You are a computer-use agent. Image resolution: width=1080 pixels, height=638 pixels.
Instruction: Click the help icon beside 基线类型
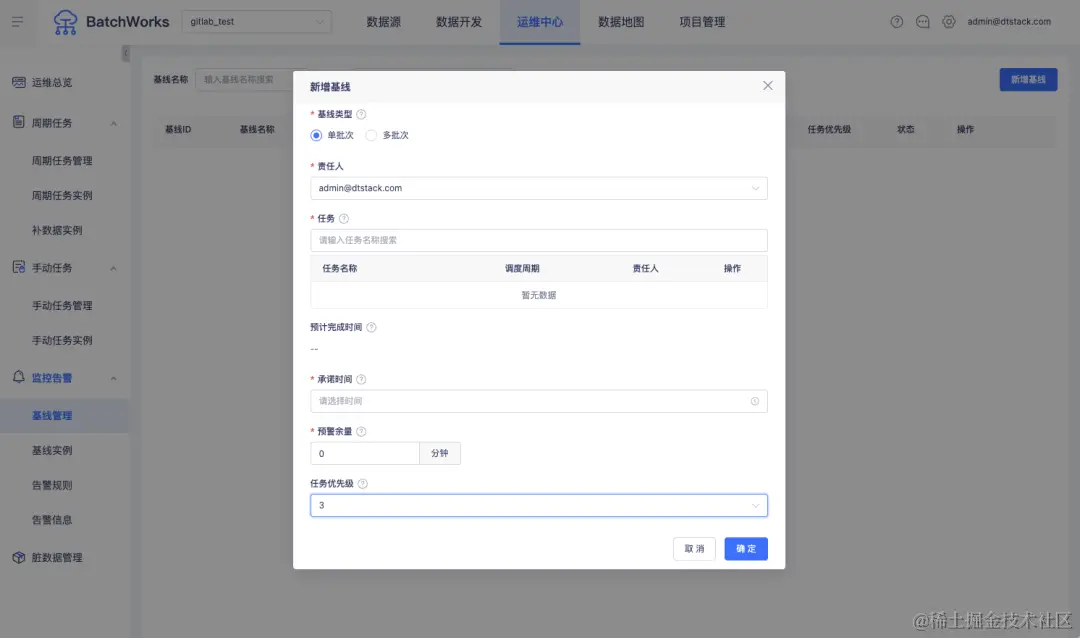click(361, 114)
